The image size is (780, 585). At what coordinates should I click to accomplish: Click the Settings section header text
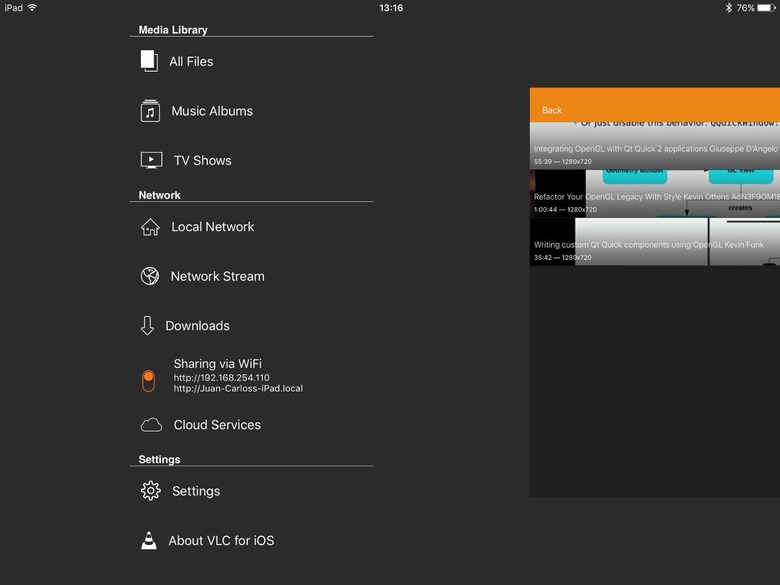coord(159,459)
